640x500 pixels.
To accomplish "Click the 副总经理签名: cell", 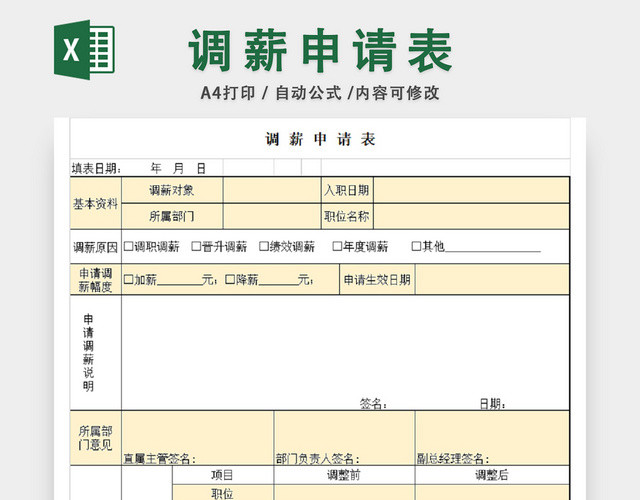I will (492, 438).
